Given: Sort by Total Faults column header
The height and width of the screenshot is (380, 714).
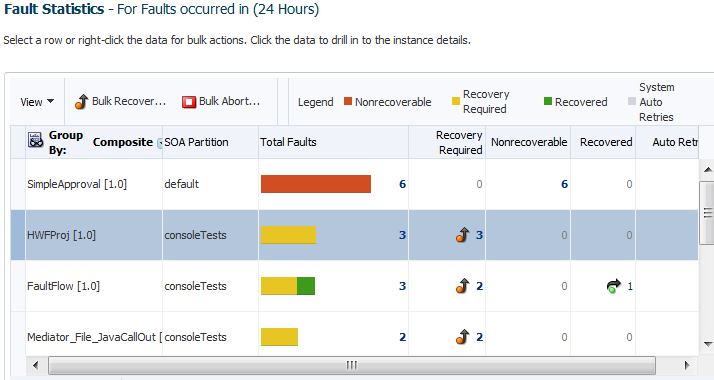Looking at the screenshot, I should tap(288, 142).
